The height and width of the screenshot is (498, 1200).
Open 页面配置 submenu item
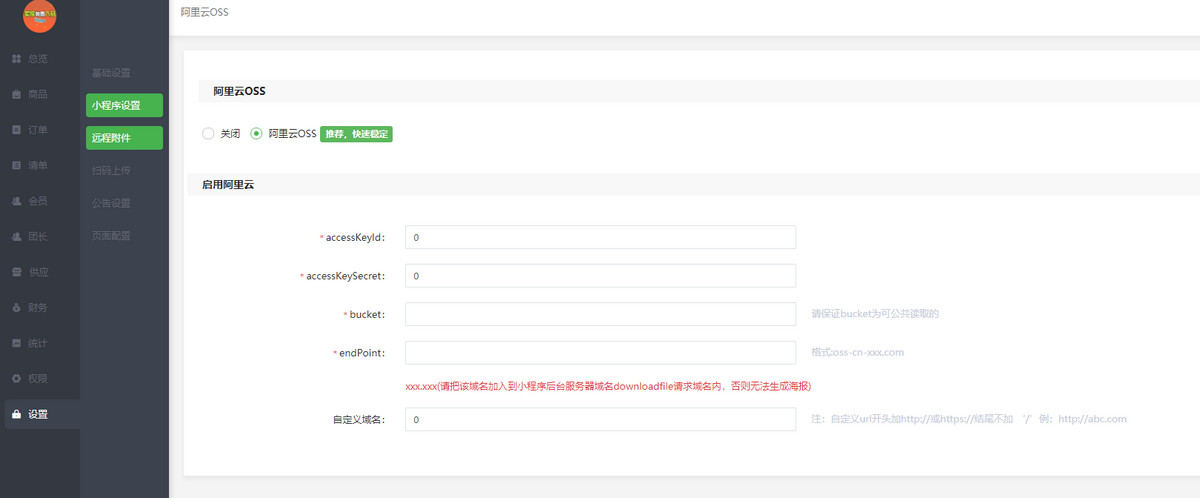coord(111,236)
